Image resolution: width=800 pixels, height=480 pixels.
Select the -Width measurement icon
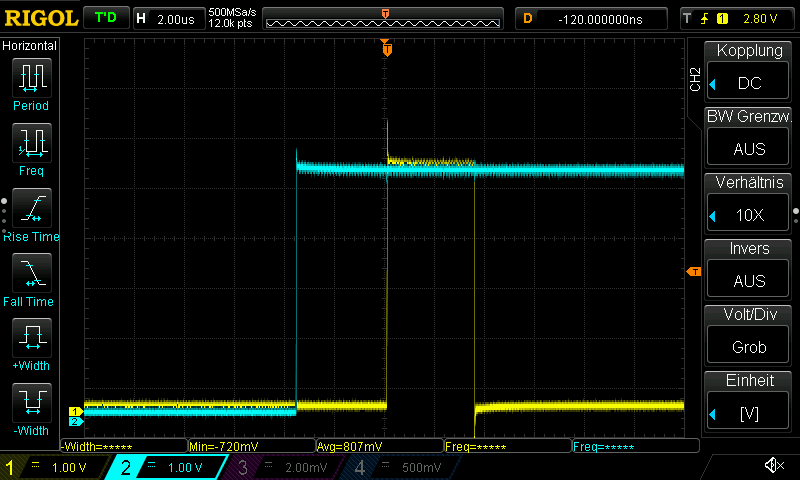[x=31, y=408]
